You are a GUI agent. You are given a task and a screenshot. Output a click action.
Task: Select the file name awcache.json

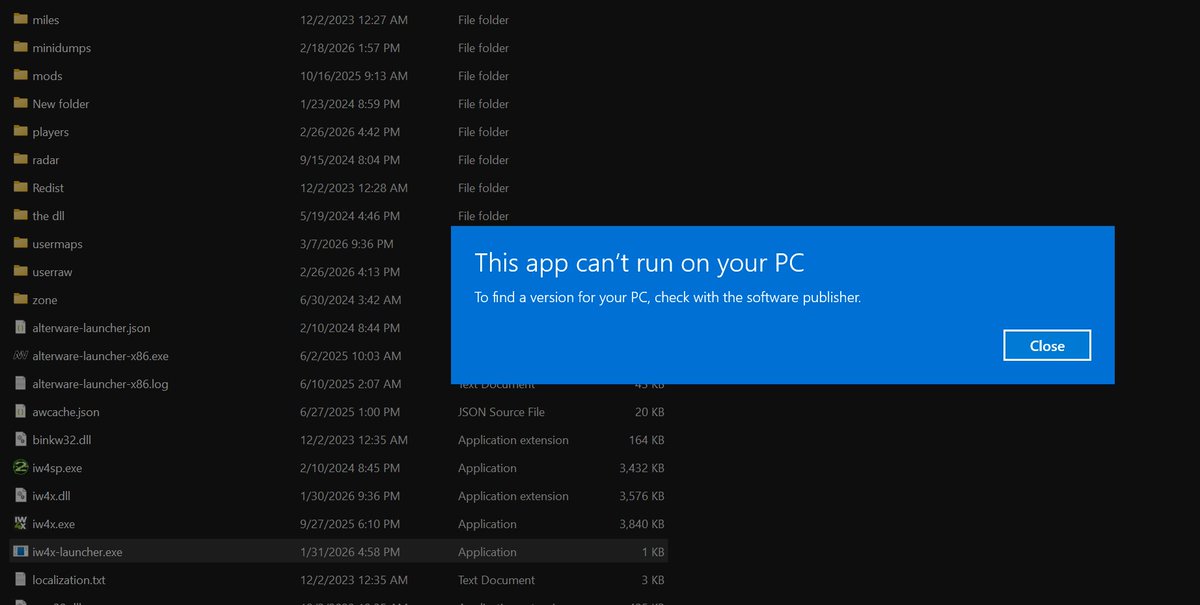coord(66,412)
